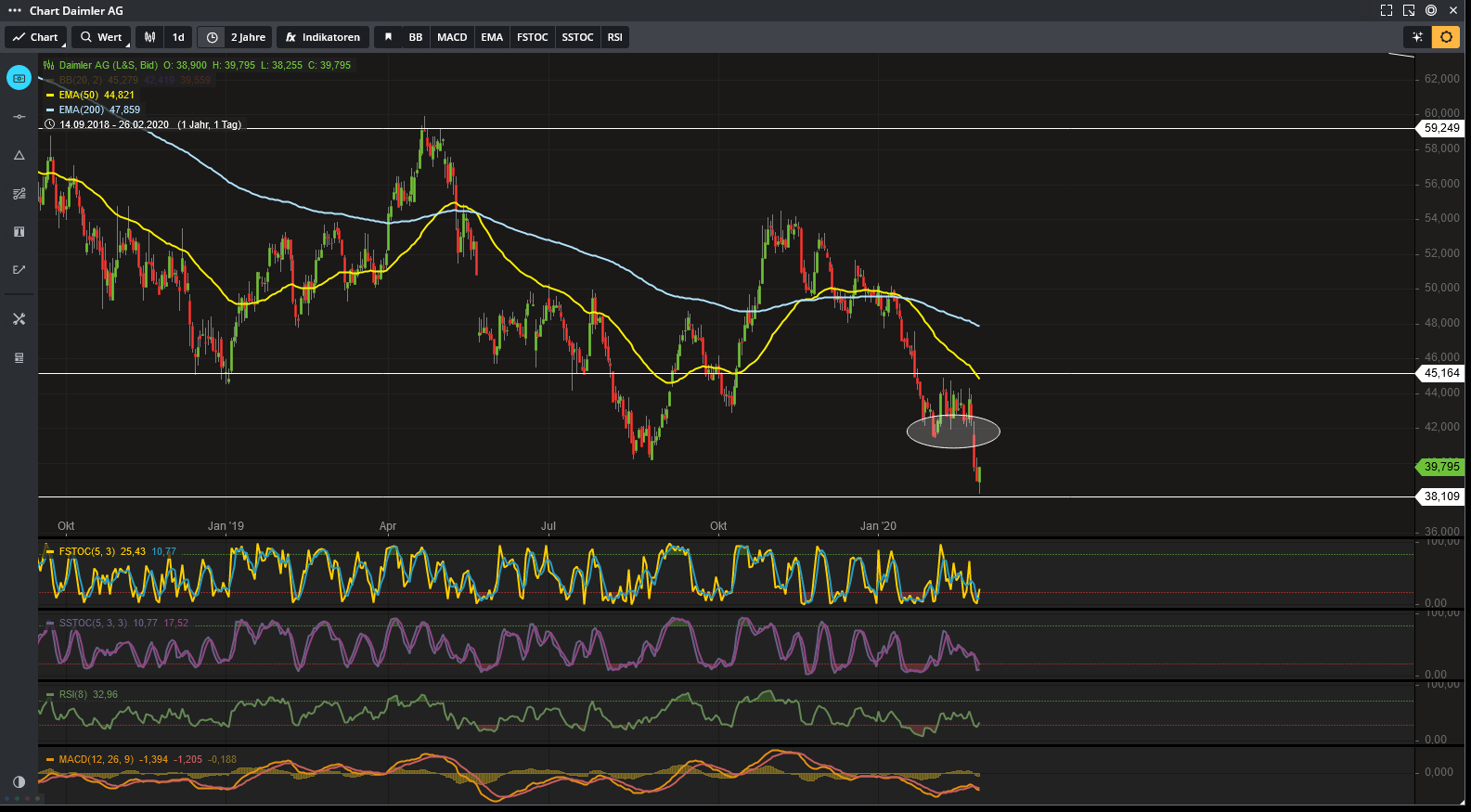Click the candlestick chart type icon
Viewport: 1471px width, 812px height.
click(149, 37)
